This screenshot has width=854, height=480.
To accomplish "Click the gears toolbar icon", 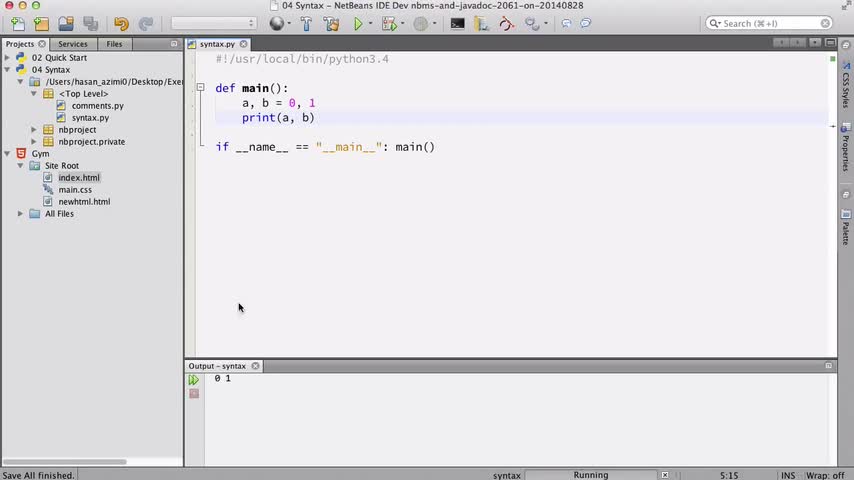I will point(532,23).
